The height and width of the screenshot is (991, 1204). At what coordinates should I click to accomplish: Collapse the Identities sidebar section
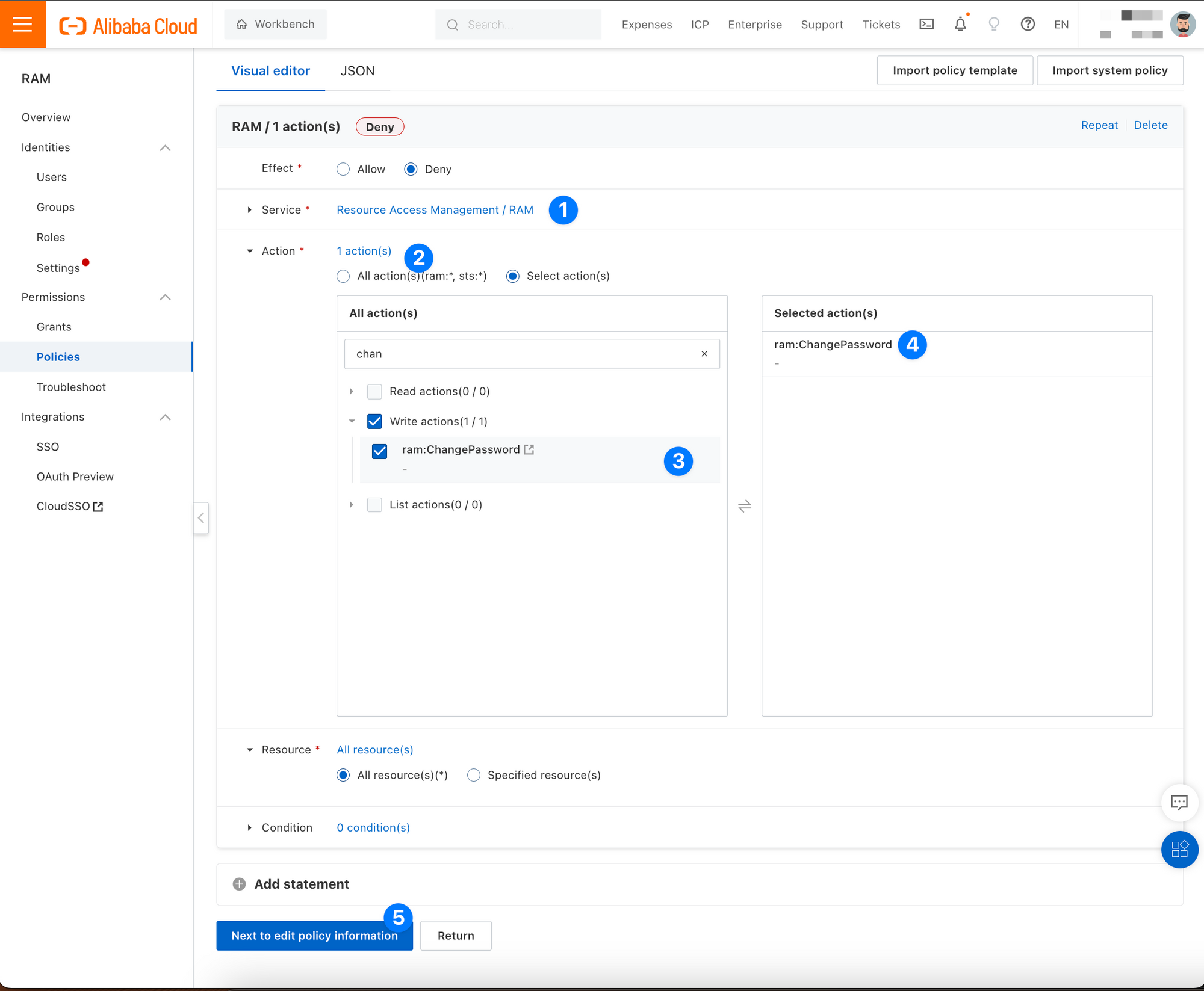165,147
